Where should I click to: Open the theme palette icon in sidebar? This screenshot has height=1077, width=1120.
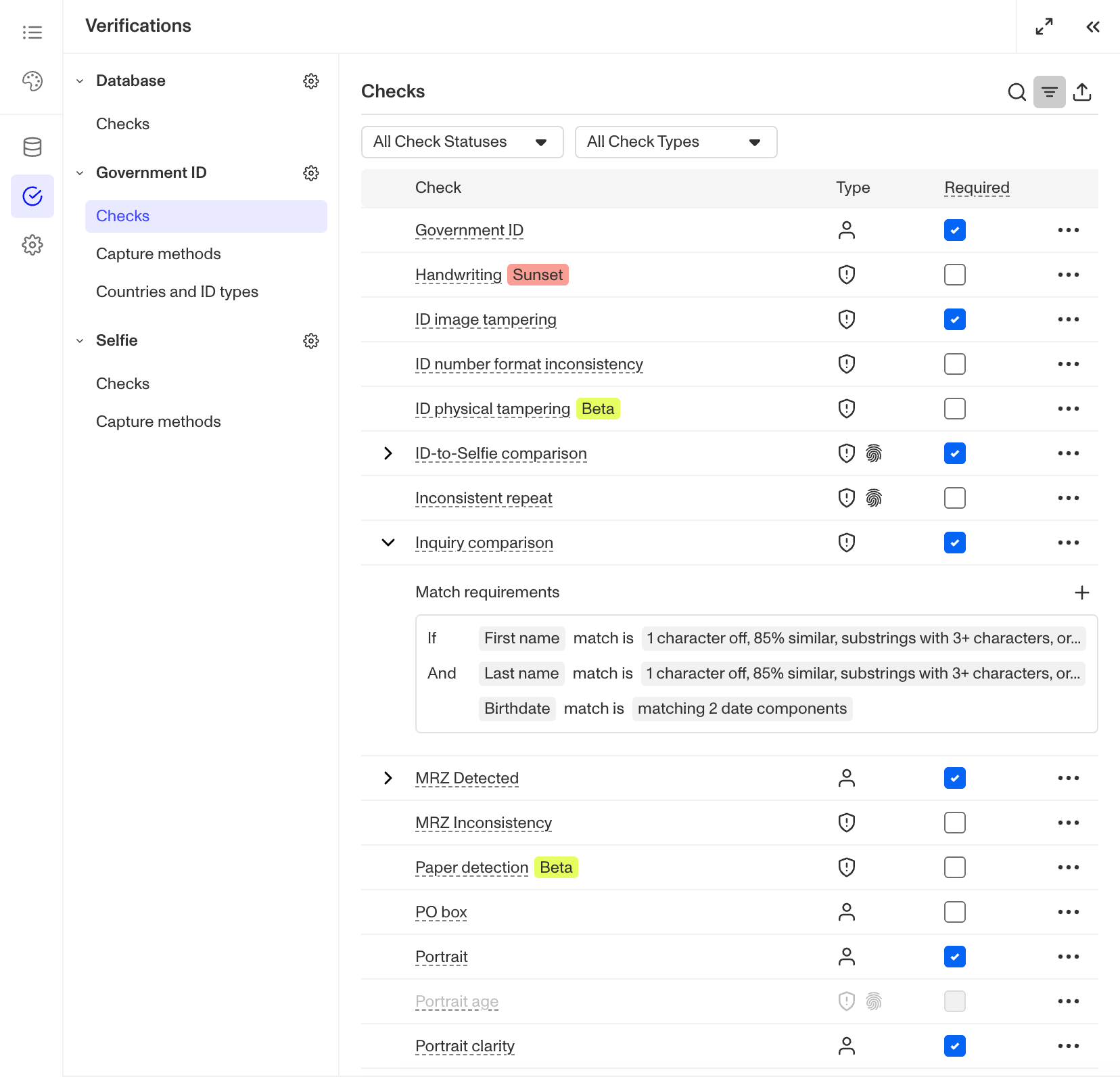32,81
